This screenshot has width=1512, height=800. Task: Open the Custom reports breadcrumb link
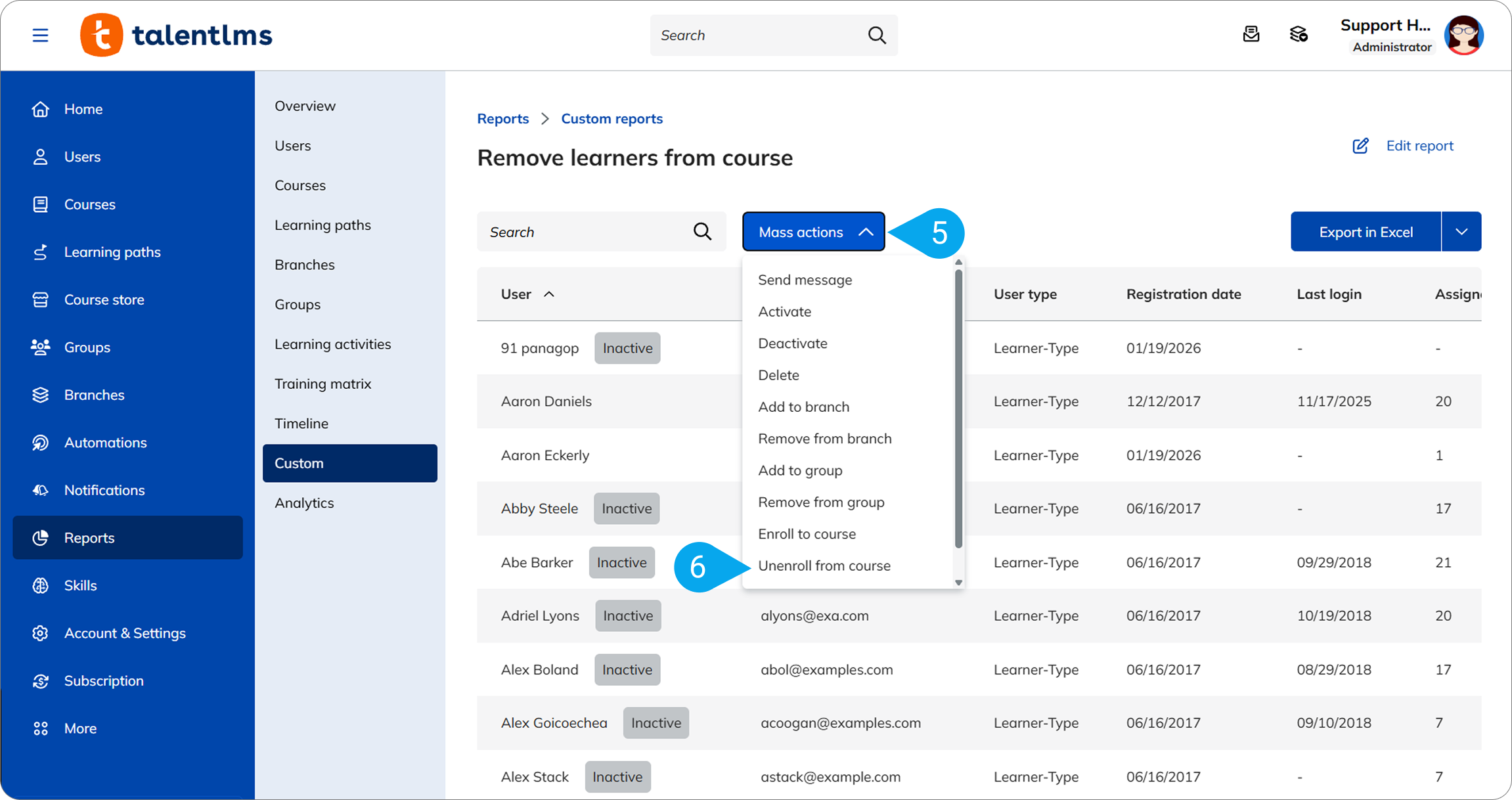click(611, 119)
